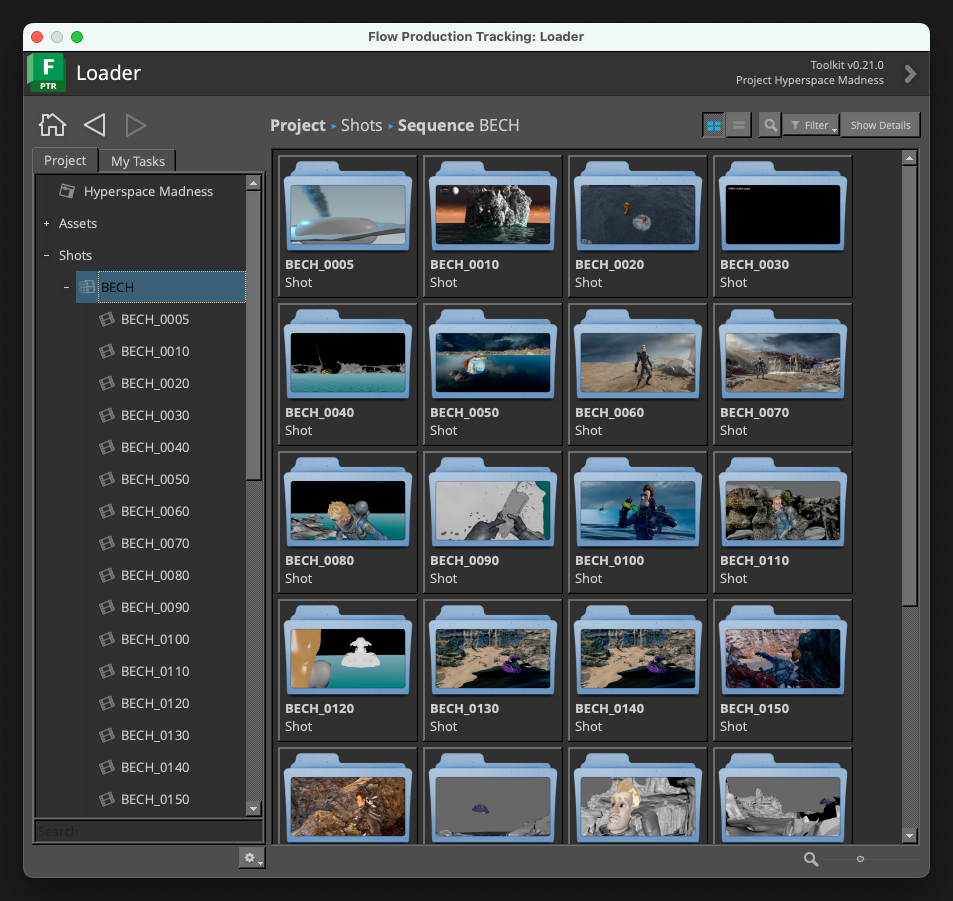Click the PTR application logo
Viewport: 953px width, 901px height.
[46, 73]
